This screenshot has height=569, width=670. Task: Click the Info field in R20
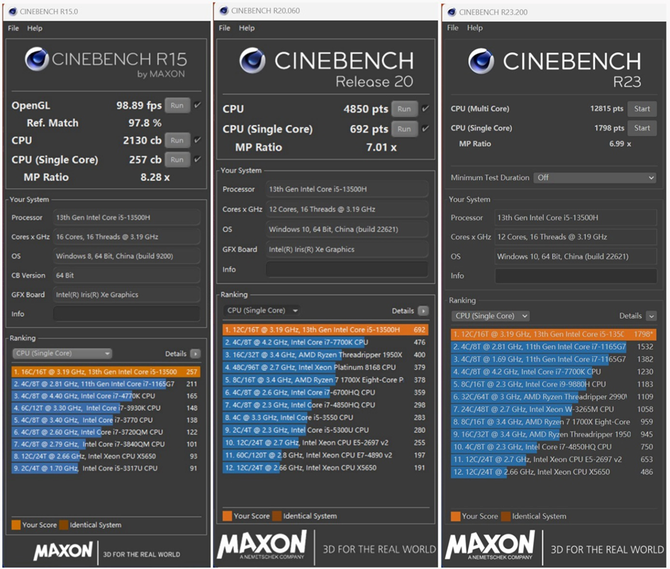point(347,270)
